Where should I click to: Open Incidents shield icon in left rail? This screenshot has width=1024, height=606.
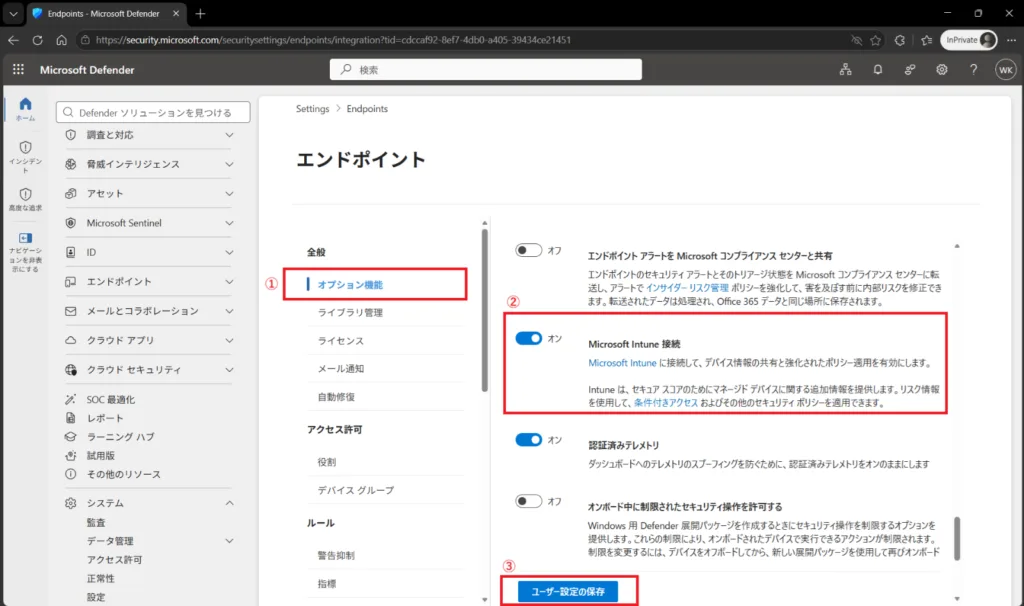tap(25, 147)
